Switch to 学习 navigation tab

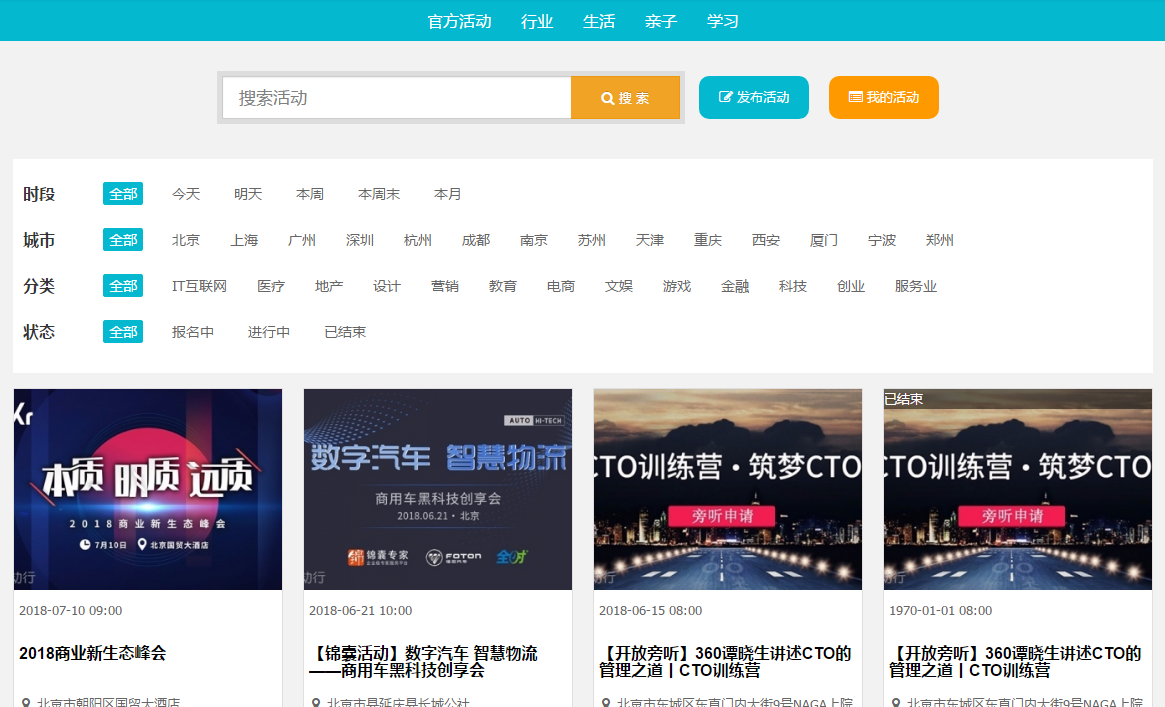point(722,22)
